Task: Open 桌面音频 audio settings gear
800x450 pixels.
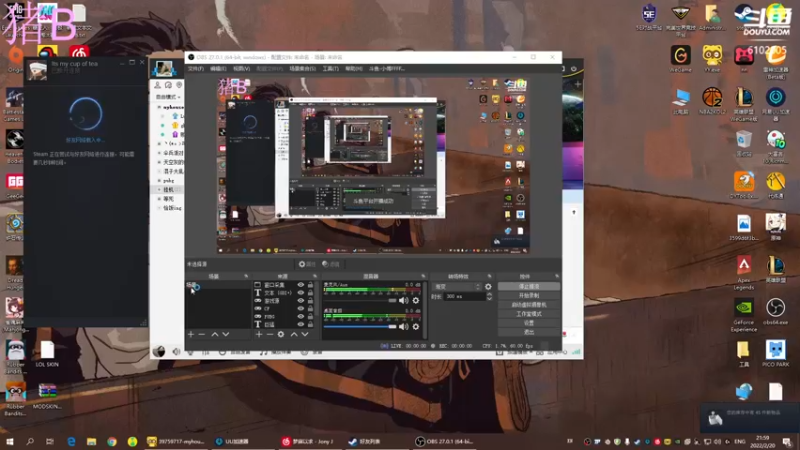Action: point(416,327)
